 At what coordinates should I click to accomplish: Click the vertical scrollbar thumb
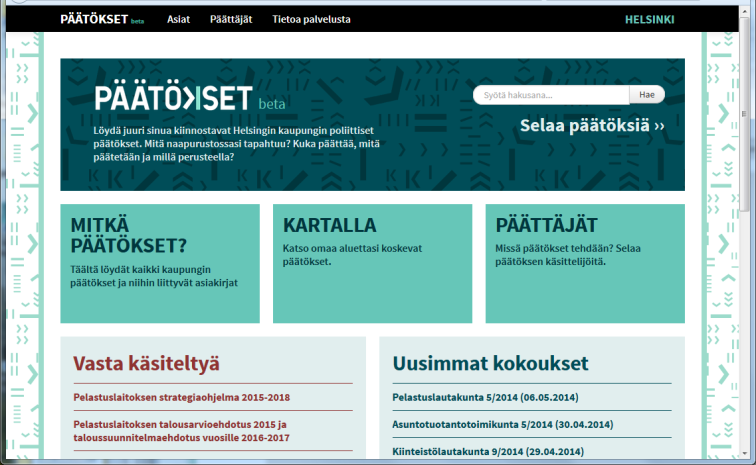point(744,114)
